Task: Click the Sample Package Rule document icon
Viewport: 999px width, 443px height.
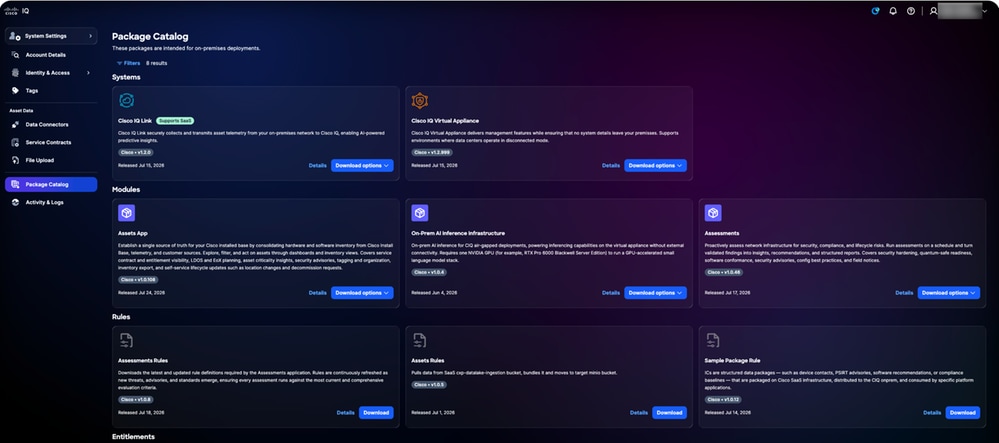Action: tap(713, 340)
